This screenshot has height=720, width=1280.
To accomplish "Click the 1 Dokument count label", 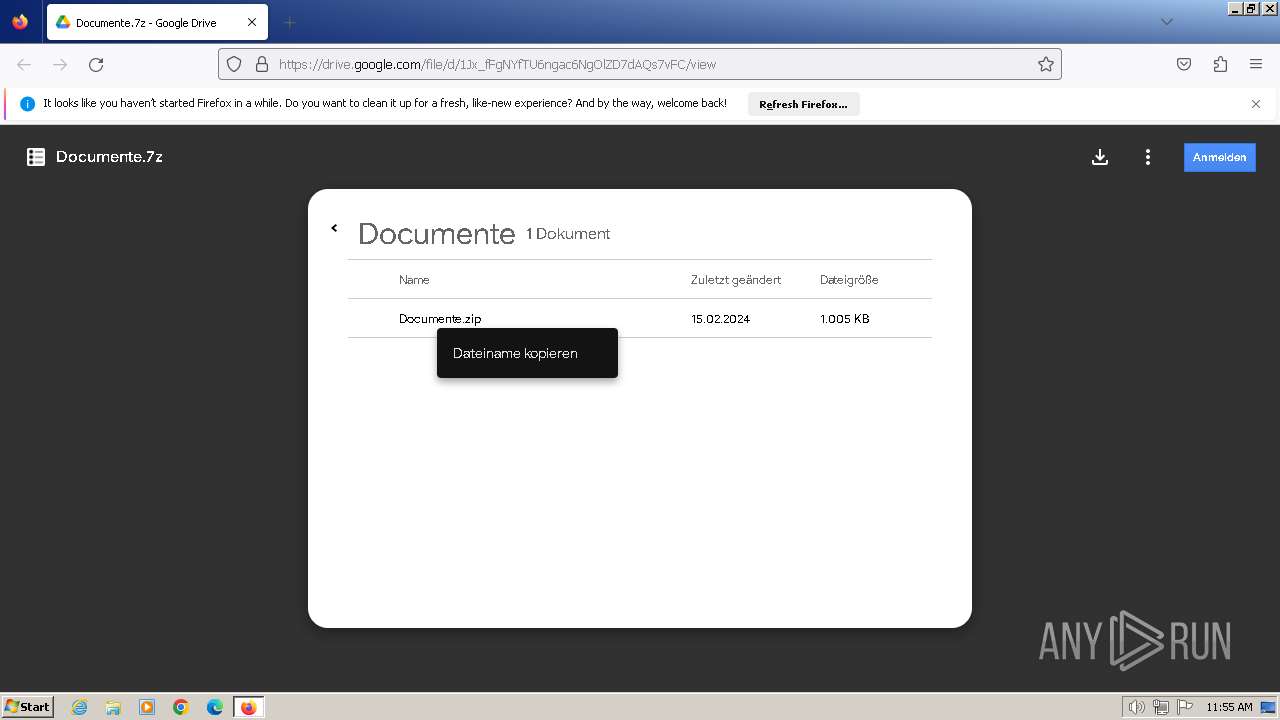I will pos(568,234).
